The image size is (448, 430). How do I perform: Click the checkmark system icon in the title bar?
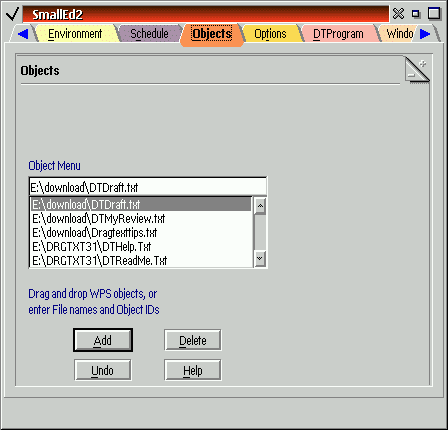pyautogui.click(x=13, y=14)
